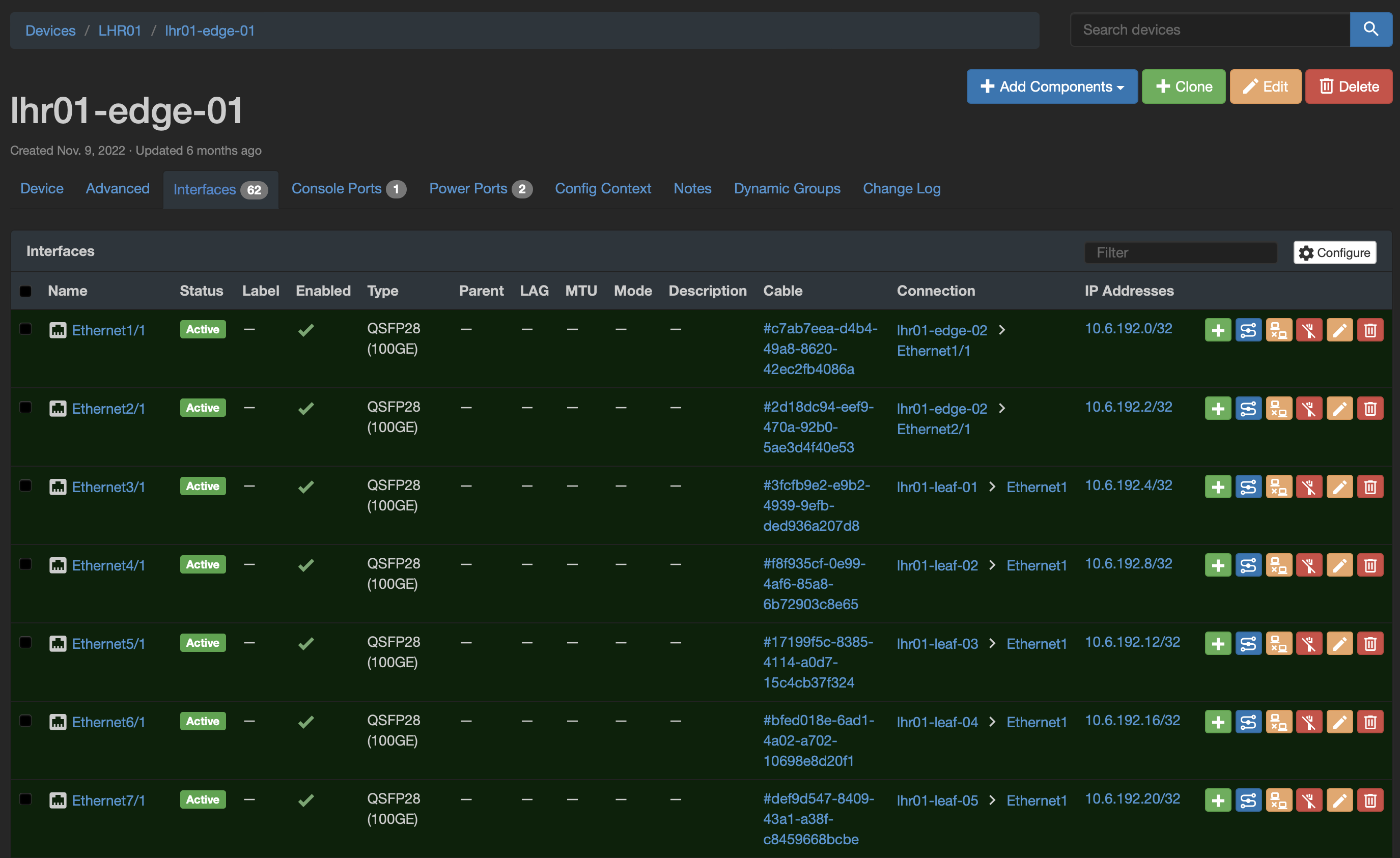
Task: Select the Ethernet5/1 row checkbox
Action: tap(25, 642)
